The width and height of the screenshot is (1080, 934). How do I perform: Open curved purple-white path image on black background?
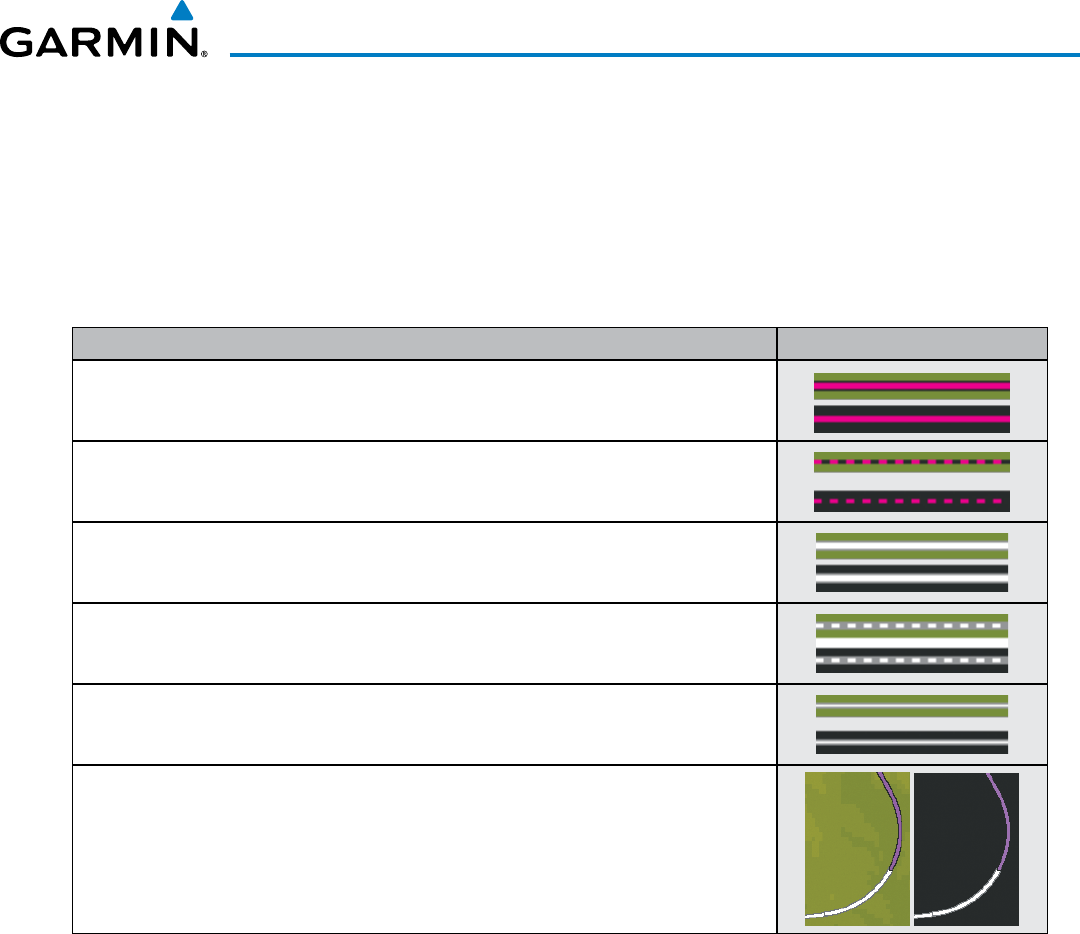pos(966,849)
